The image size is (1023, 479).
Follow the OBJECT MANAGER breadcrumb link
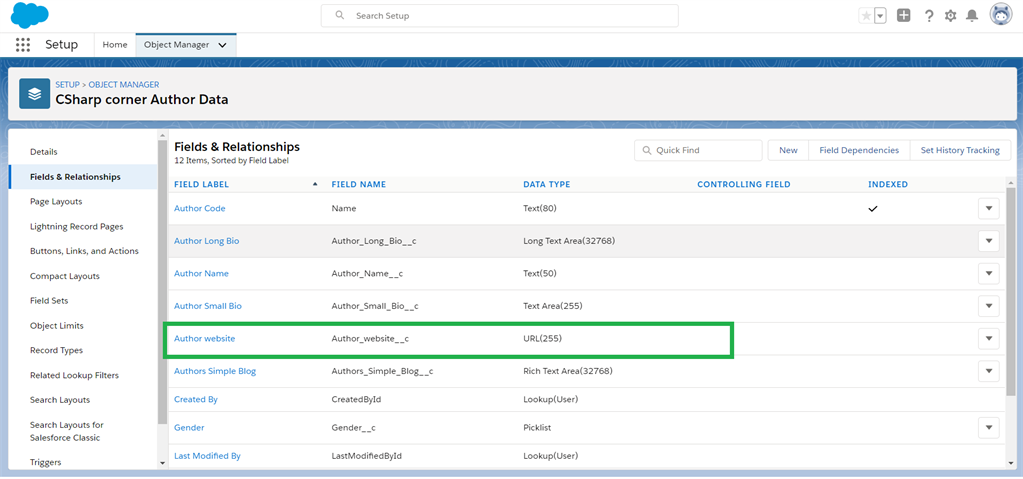click(x=124, y=85)
